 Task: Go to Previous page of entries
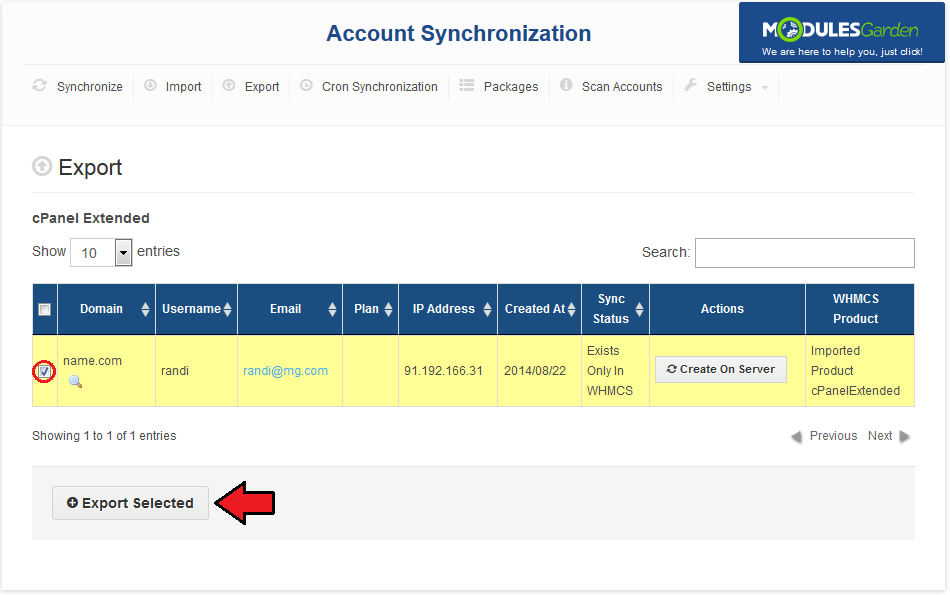click(x=833, y=436)
